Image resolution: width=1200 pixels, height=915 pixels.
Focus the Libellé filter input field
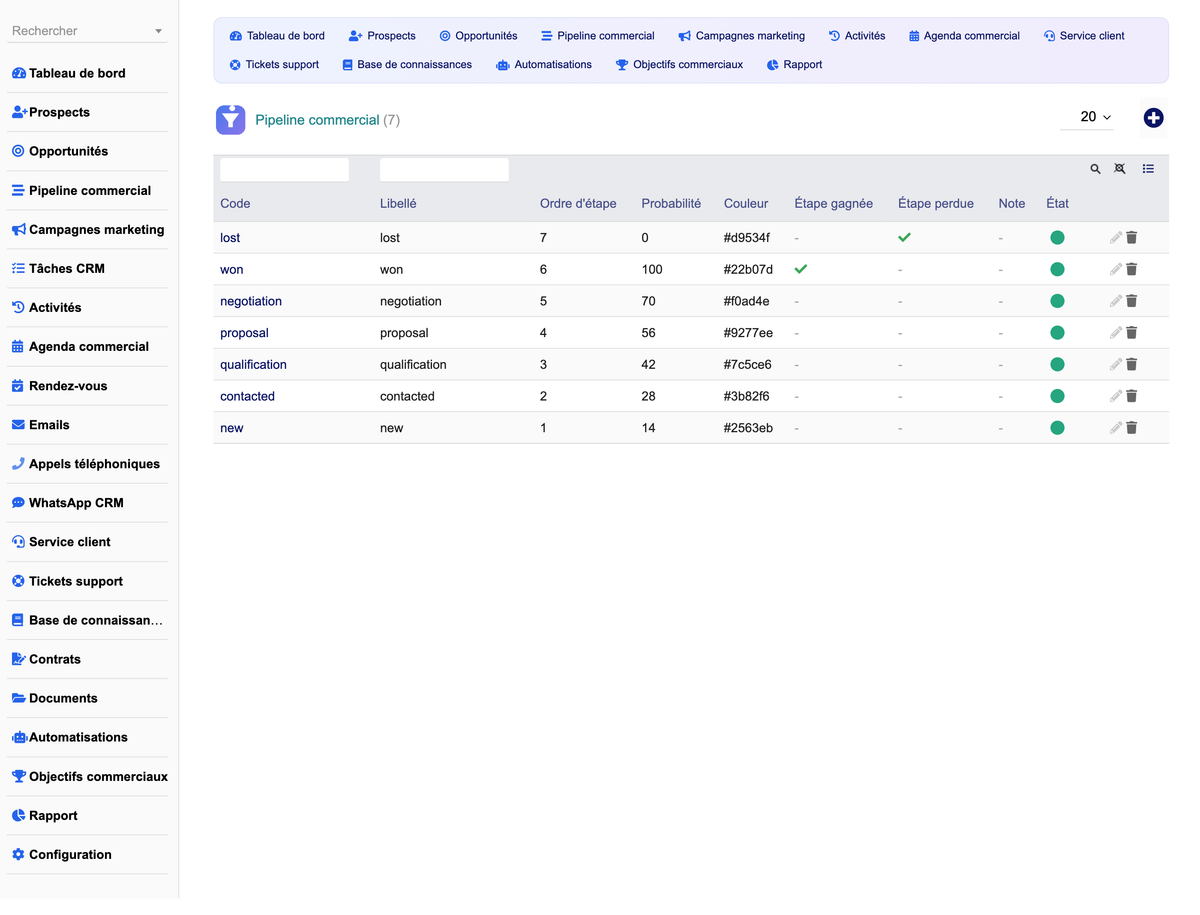[444, 170]
